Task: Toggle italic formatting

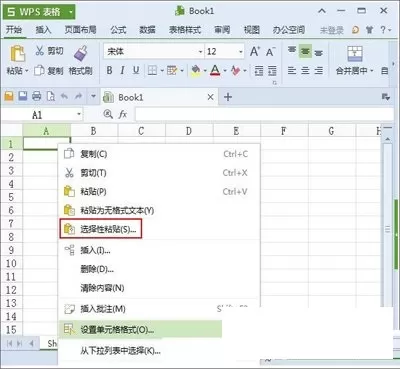Action: click(x=122, y=70)
